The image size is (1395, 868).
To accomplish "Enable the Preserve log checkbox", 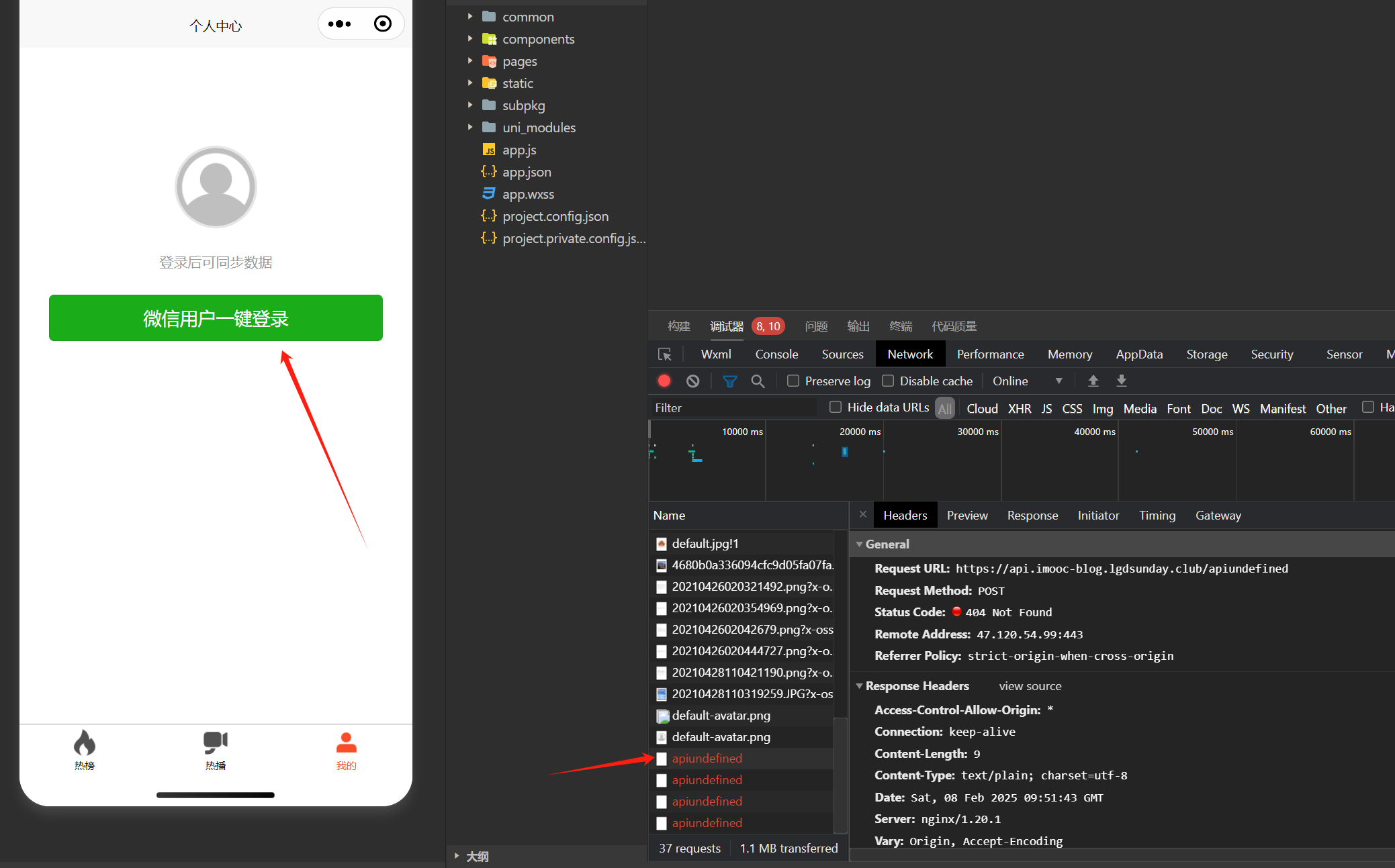I will [x=793, y=381].
